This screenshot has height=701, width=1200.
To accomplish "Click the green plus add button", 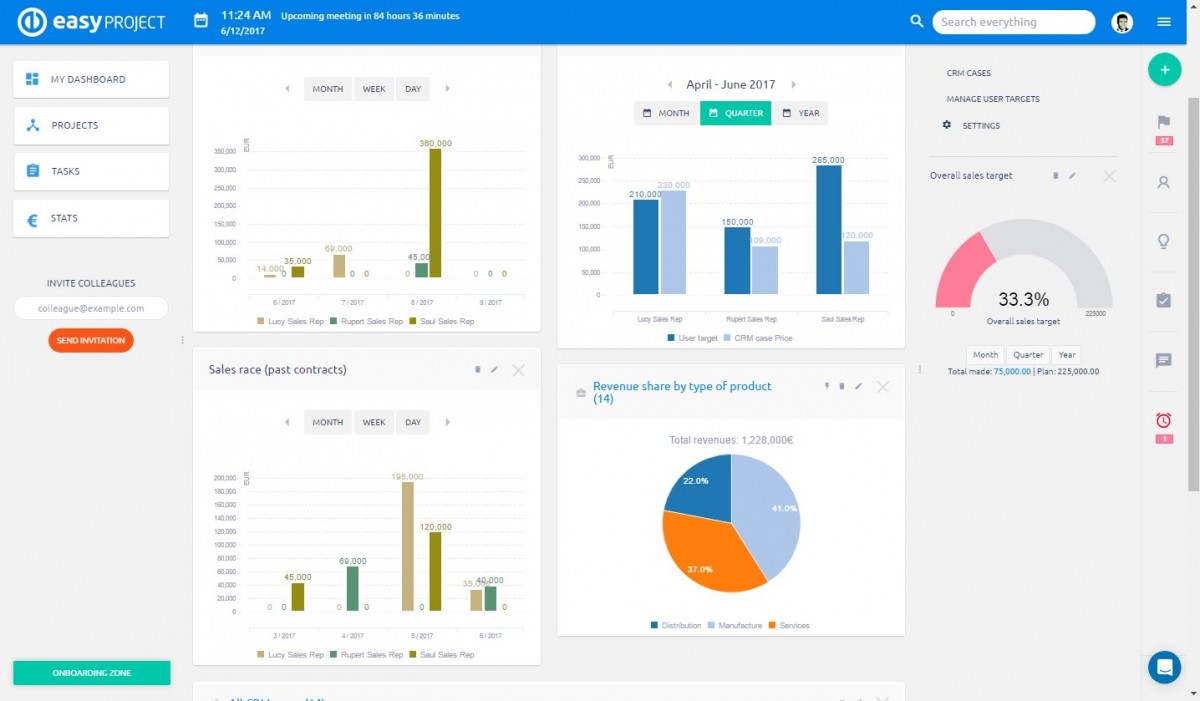I will tap(1164, 70).
